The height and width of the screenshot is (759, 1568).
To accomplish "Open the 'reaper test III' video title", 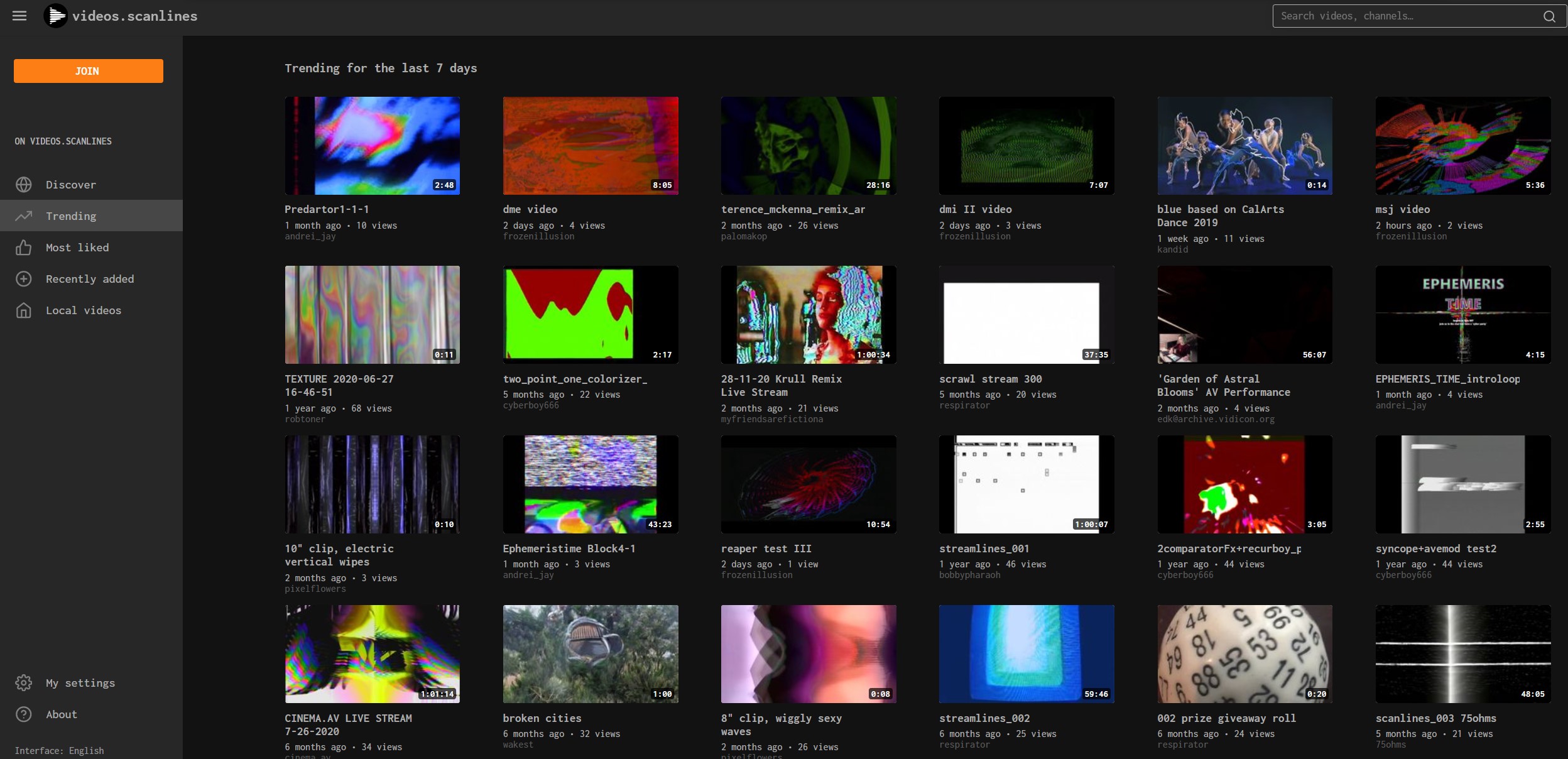I will (766, 549).
